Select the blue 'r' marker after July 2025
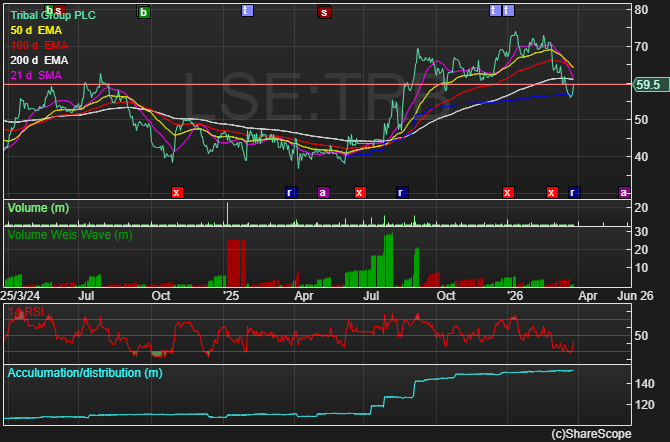This screenshot has height=442, width=670. pos(401,192)
